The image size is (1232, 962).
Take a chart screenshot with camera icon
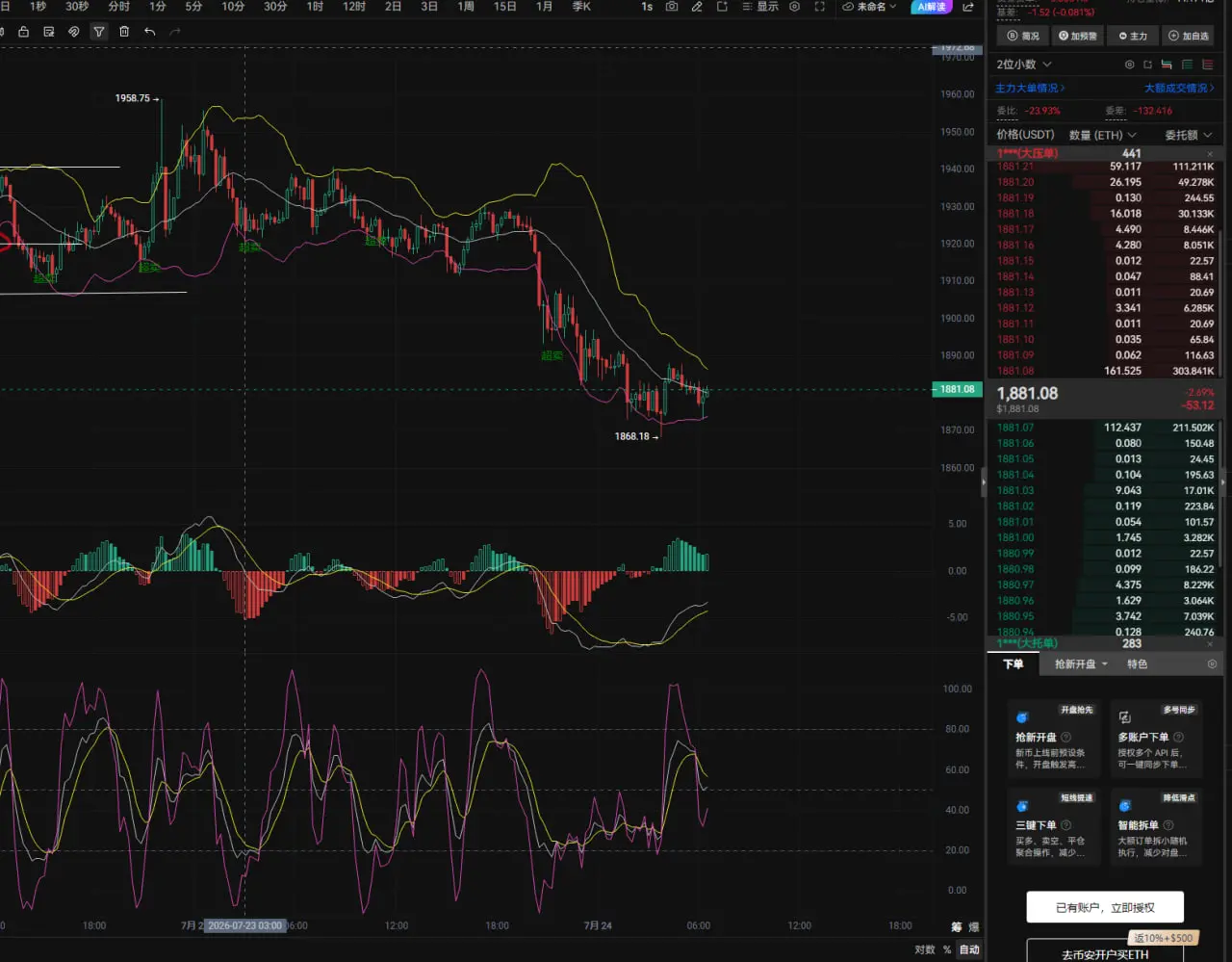click(x=672, y=6)
